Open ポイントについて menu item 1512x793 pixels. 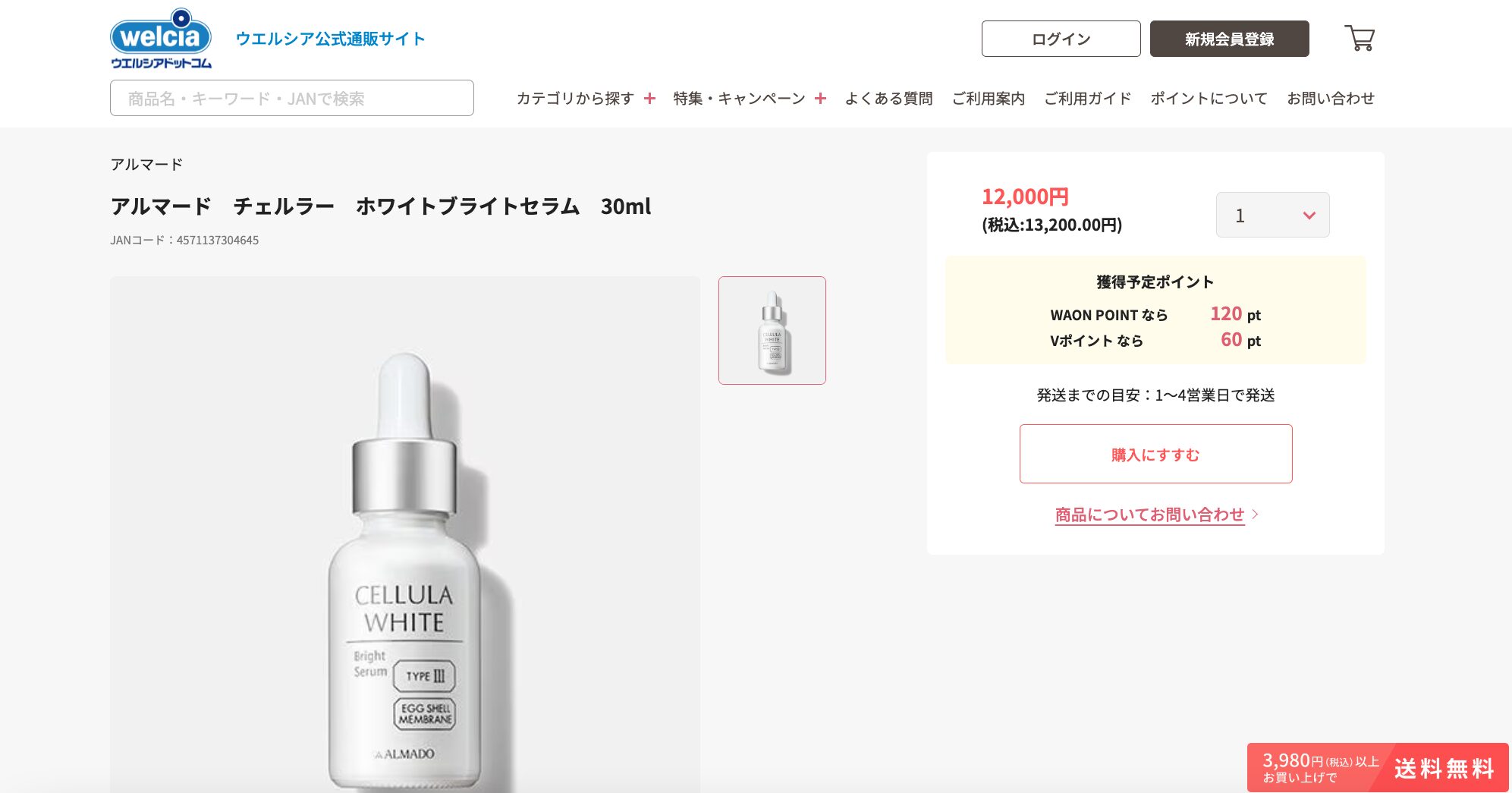click(x=1209, y=98)
